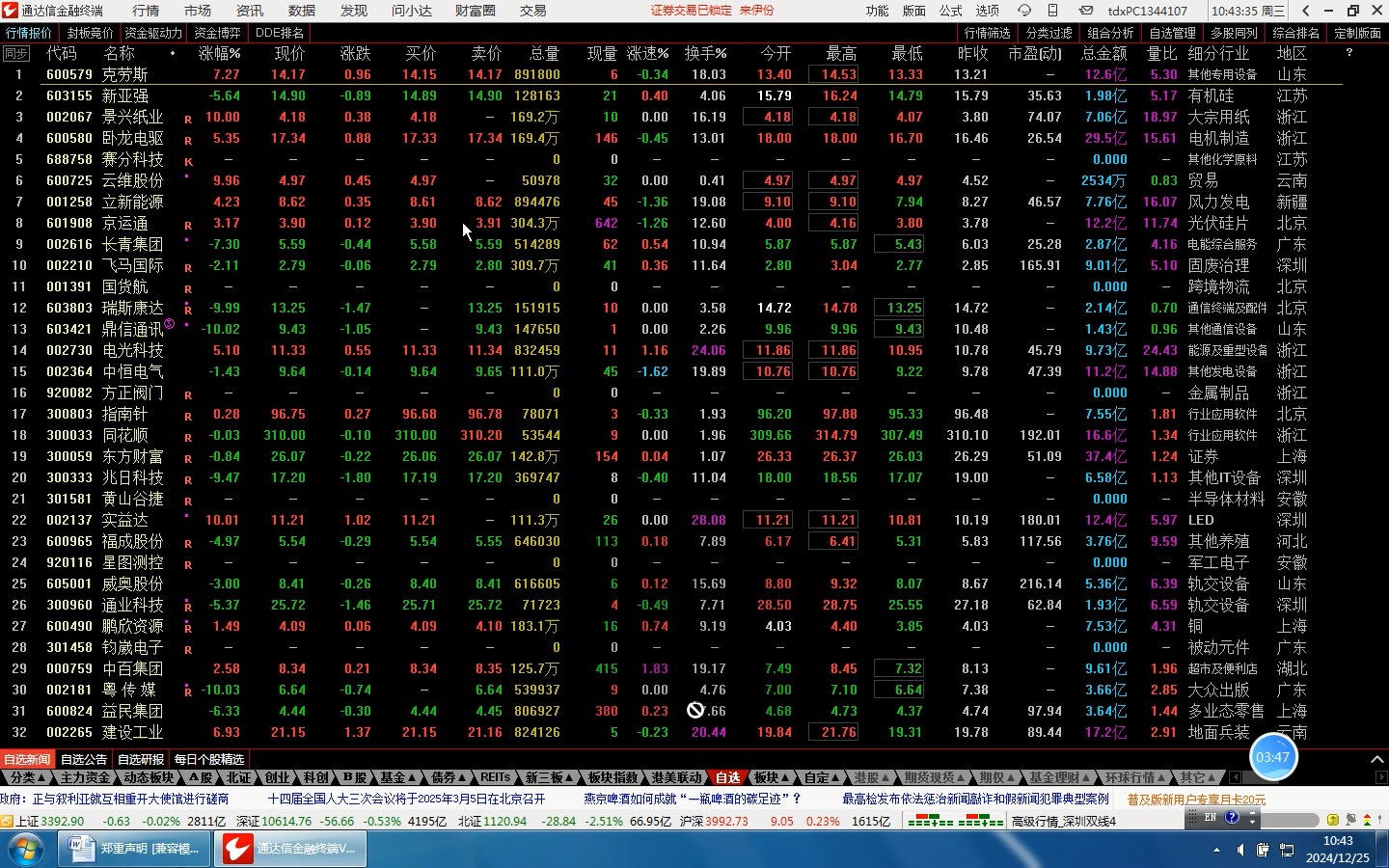Click the network tray icon
This screenshot has width=1389, height=868.
(1287, 850)
